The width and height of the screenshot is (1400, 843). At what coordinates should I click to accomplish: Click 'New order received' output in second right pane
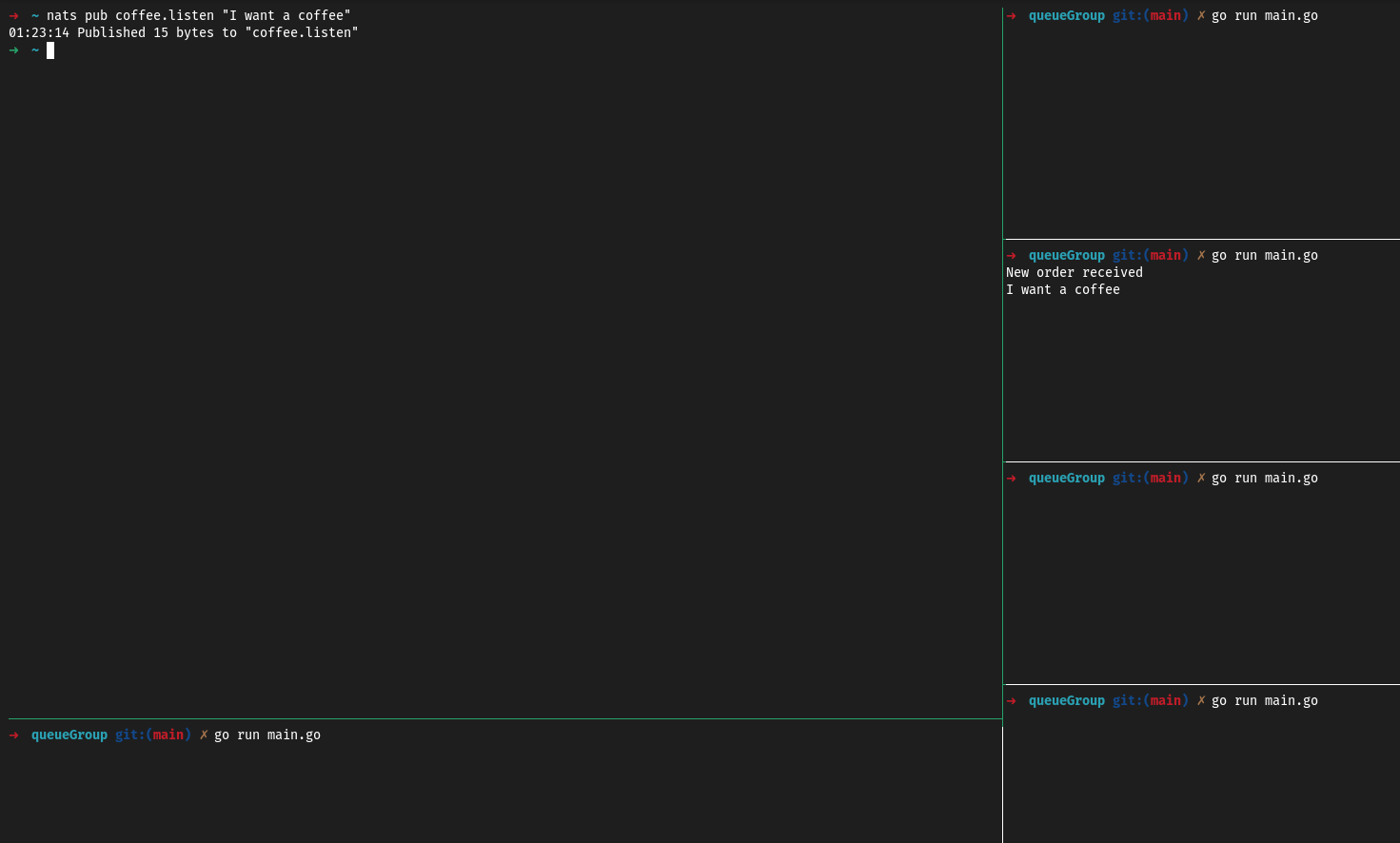click(1075, 272)
